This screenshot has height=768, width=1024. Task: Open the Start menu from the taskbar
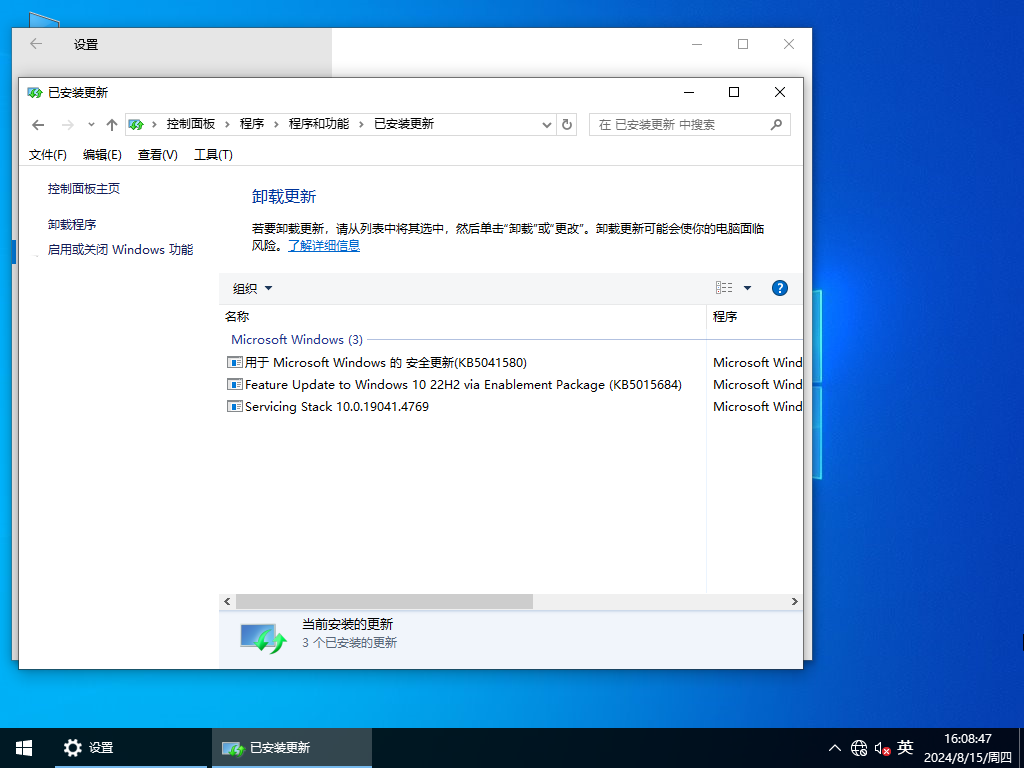22,747
